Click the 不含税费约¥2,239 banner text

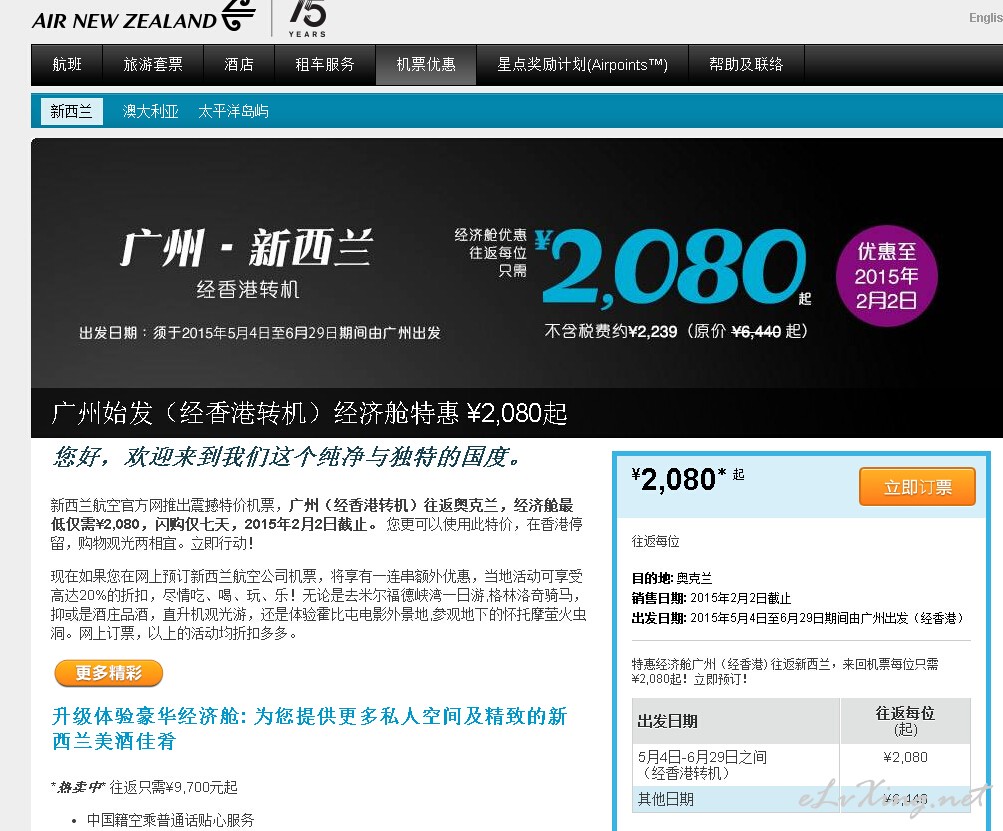pos(611,331)
